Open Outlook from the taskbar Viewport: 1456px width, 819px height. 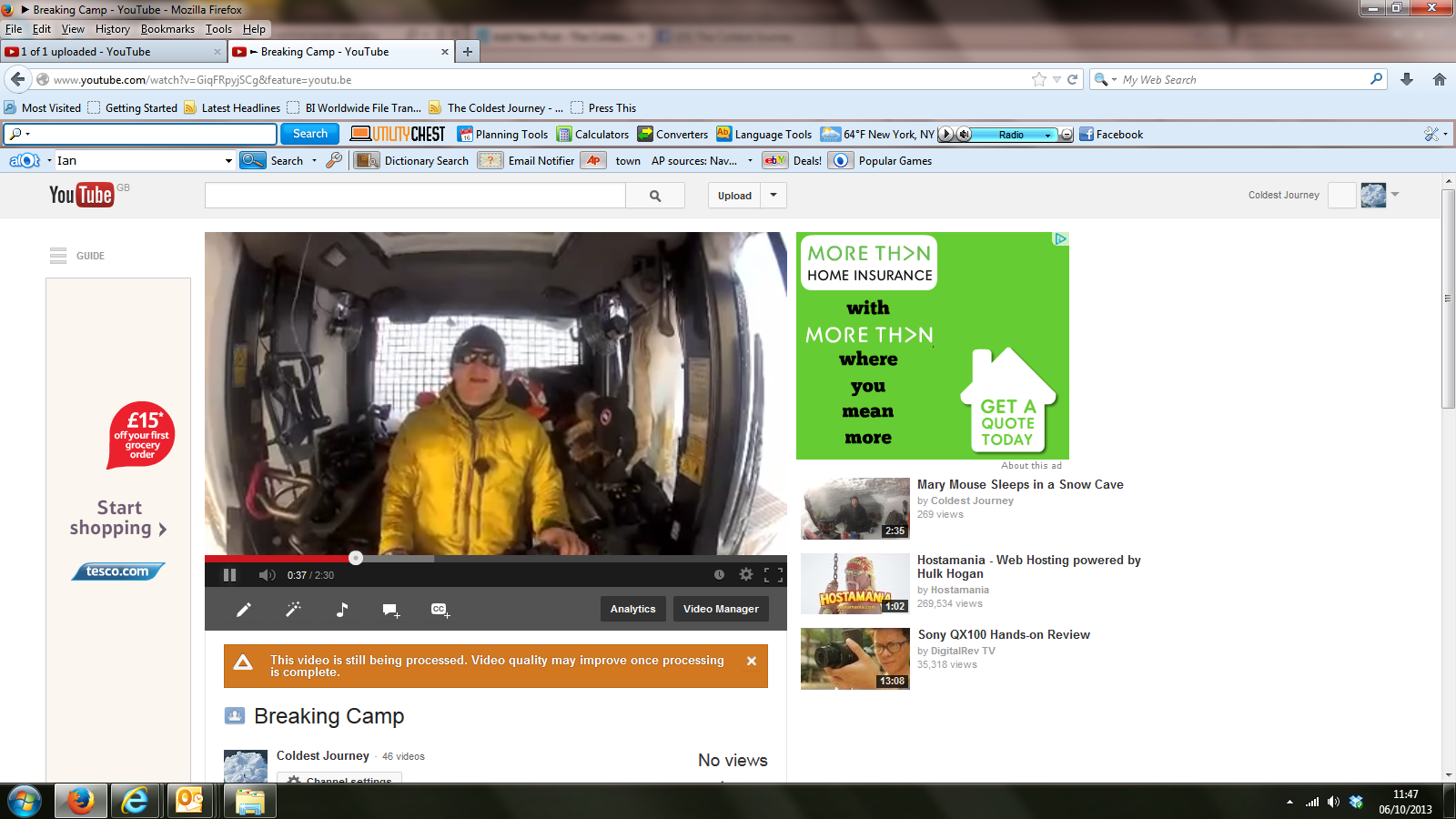tap(190, 801)
